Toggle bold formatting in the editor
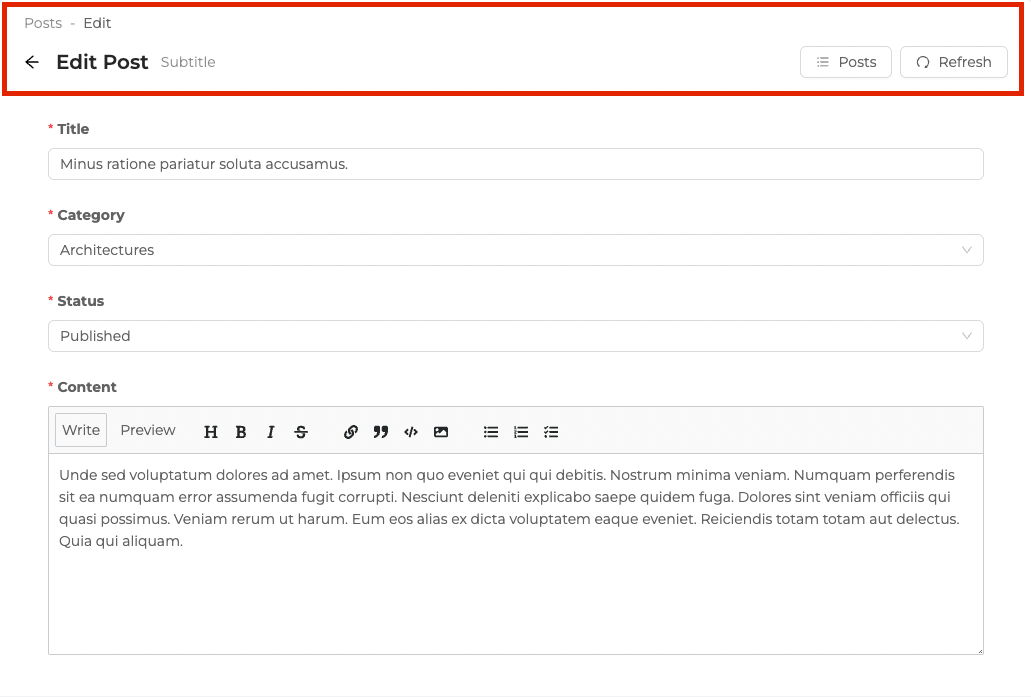The height and width of the screenshot is (697, 1031). [x=241, y=432]
